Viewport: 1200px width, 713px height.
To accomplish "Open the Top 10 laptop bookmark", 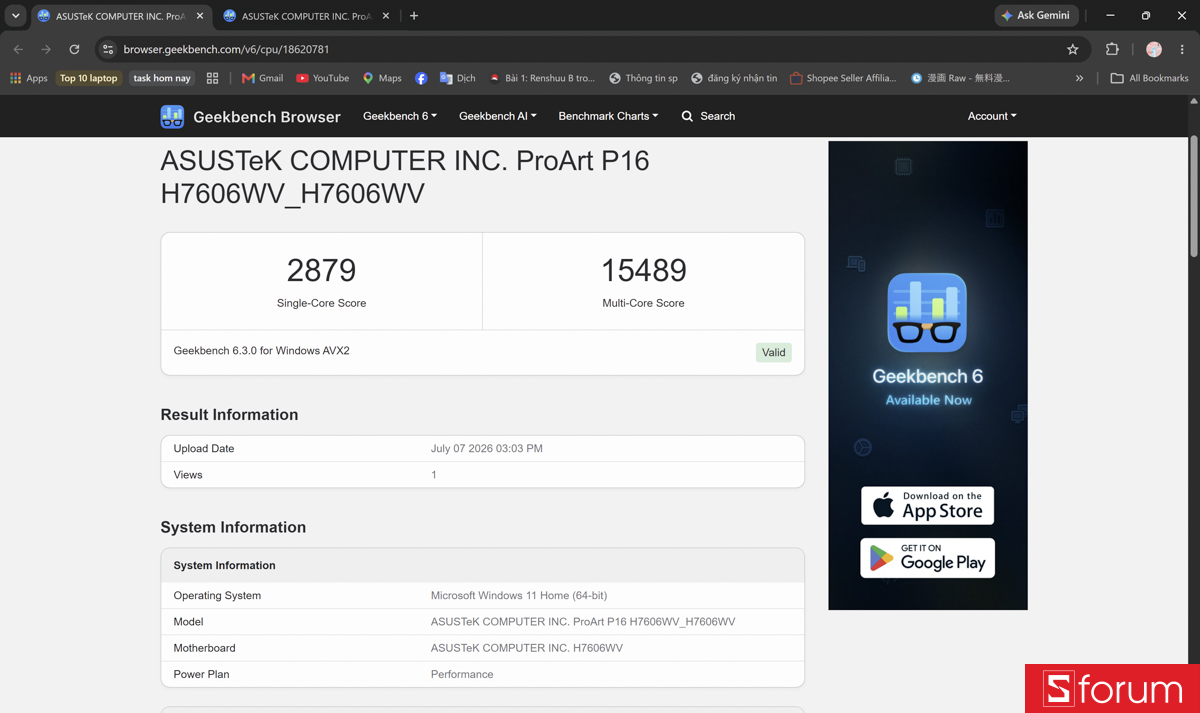I will pyautogui.click(x=88, y=78).
